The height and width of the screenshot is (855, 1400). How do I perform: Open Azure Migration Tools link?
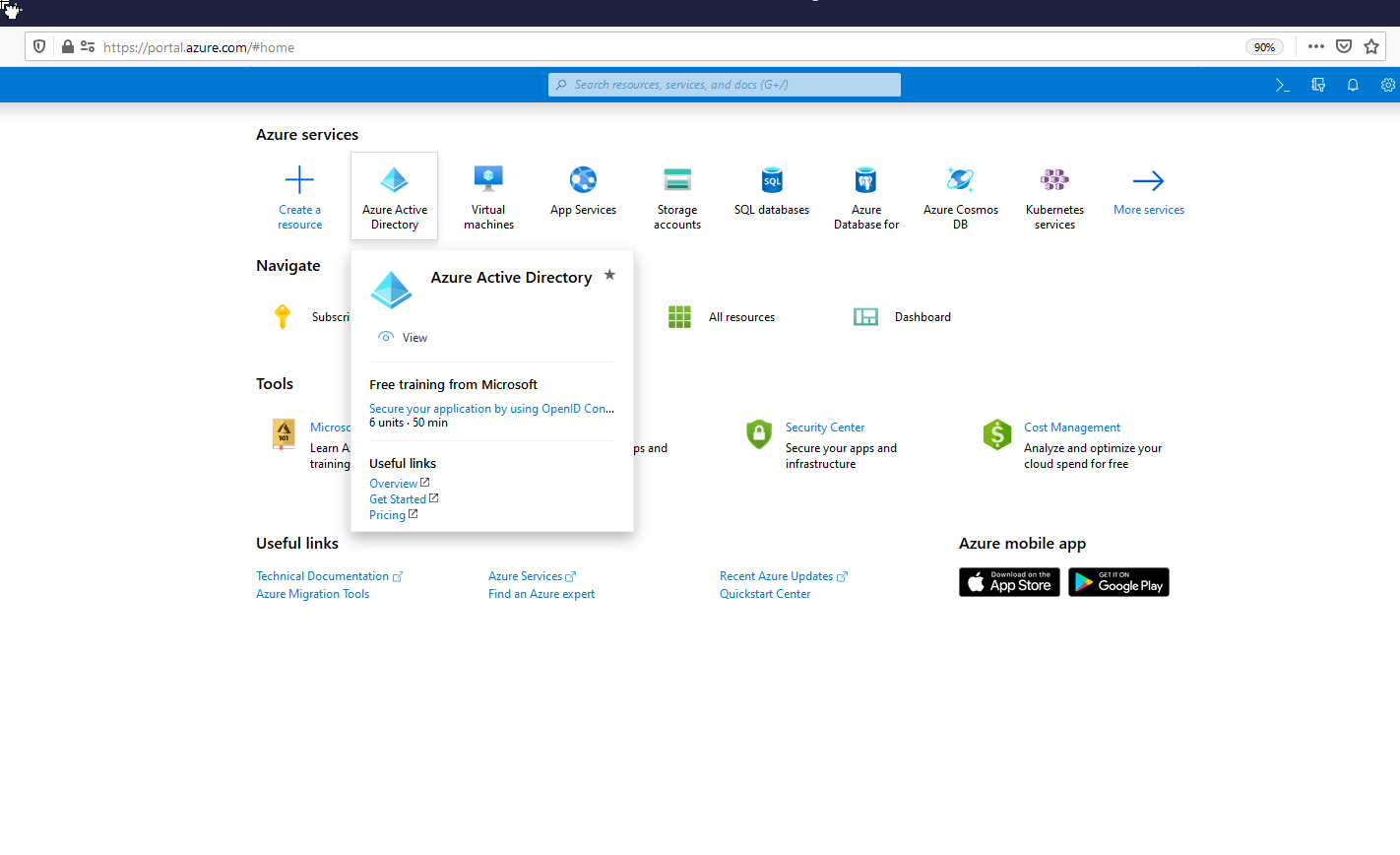click(313, 593)
